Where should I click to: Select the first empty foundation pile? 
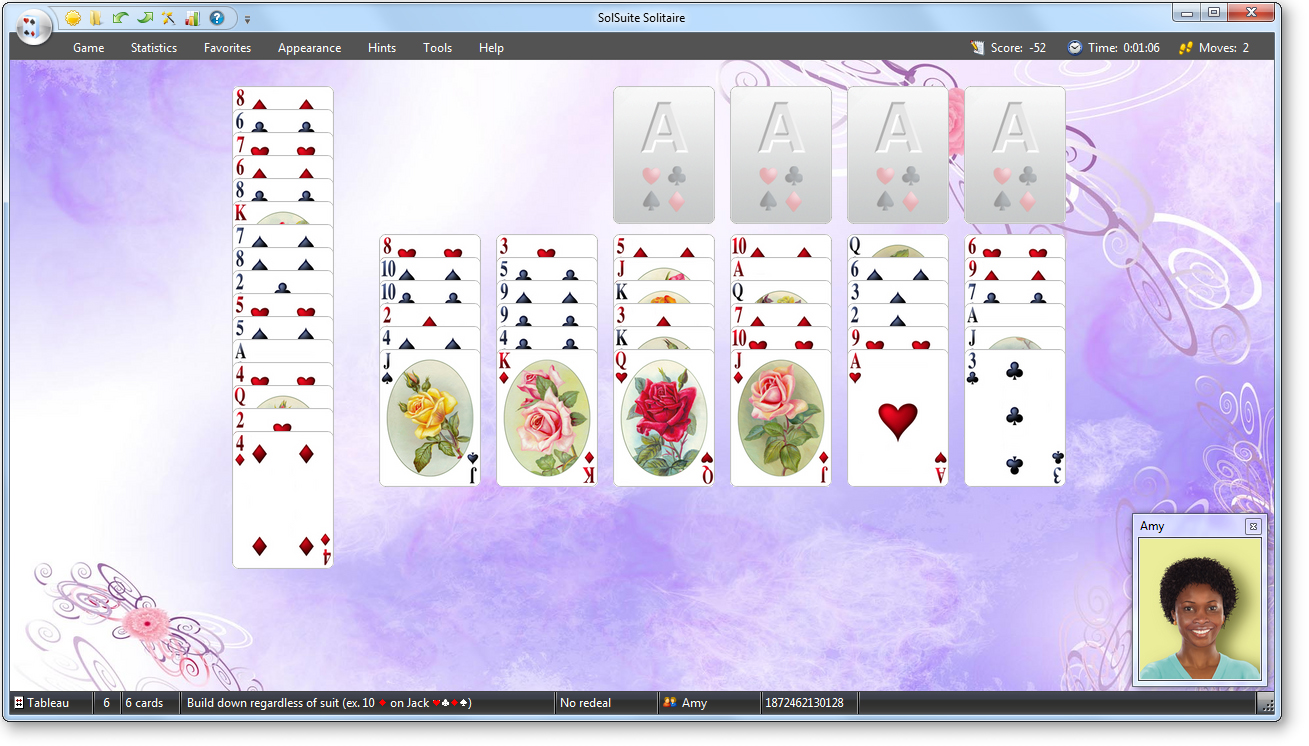pos(664,155)
